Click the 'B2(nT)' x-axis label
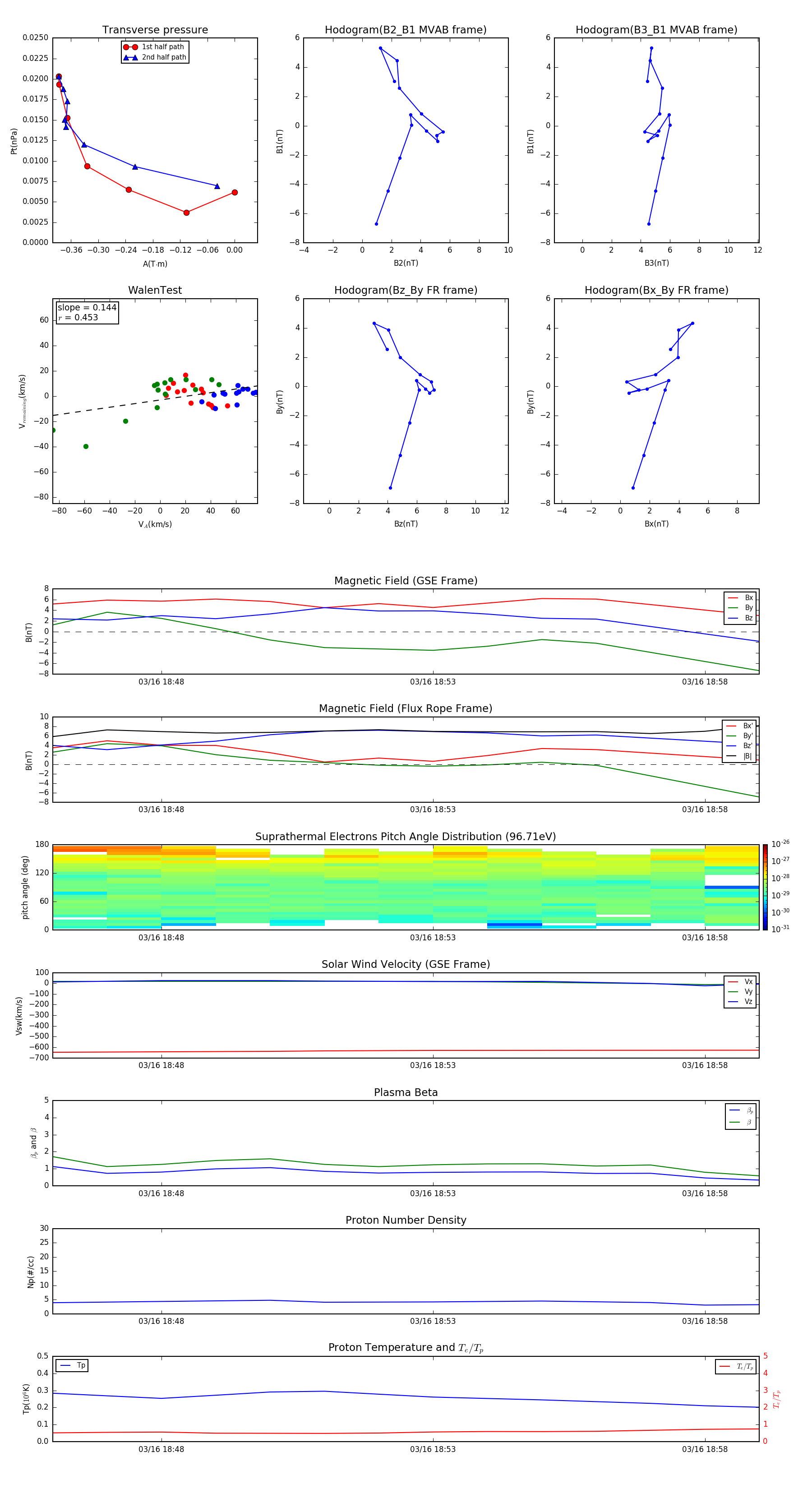The width and height of the screenshot is (812, 1489). 406,263
